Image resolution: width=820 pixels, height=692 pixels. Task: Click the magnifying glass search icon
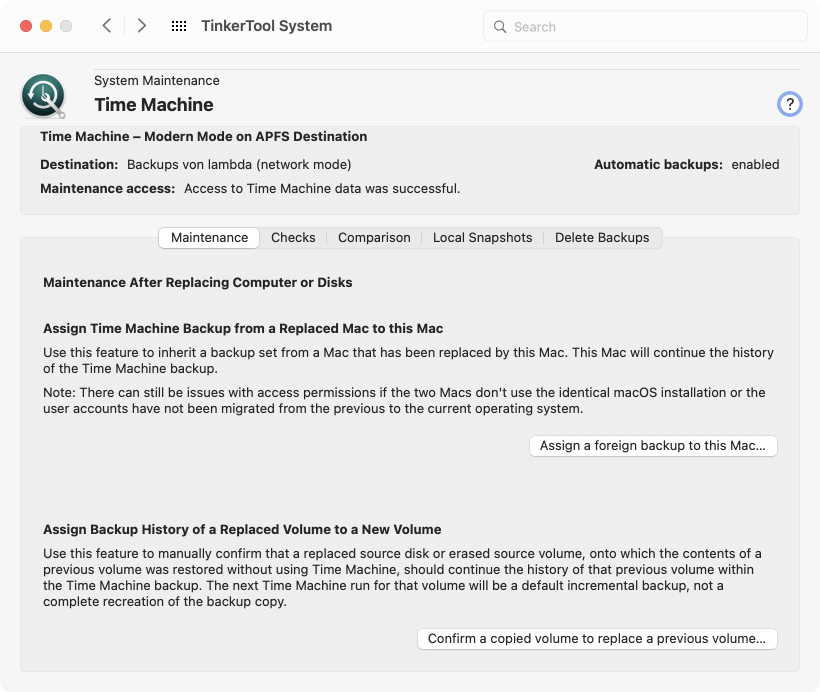500,27
